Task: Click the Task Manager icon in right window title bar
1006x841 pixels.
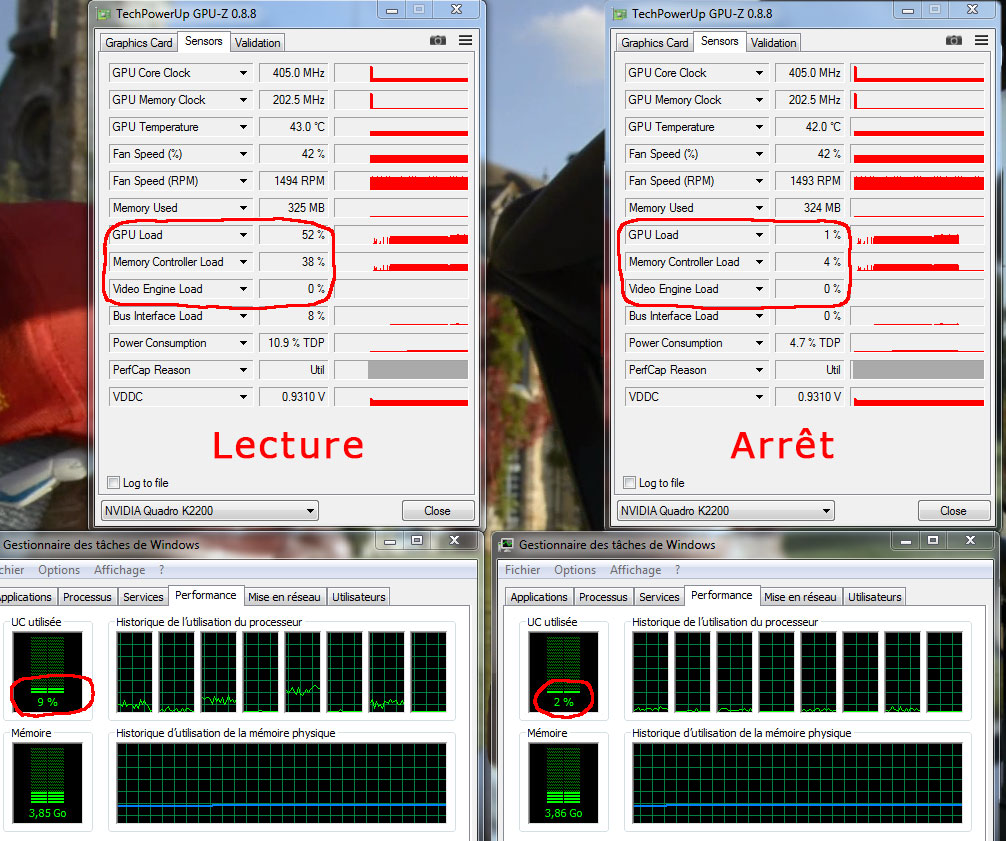Action: pyautogui.click(x=507, y=545)
